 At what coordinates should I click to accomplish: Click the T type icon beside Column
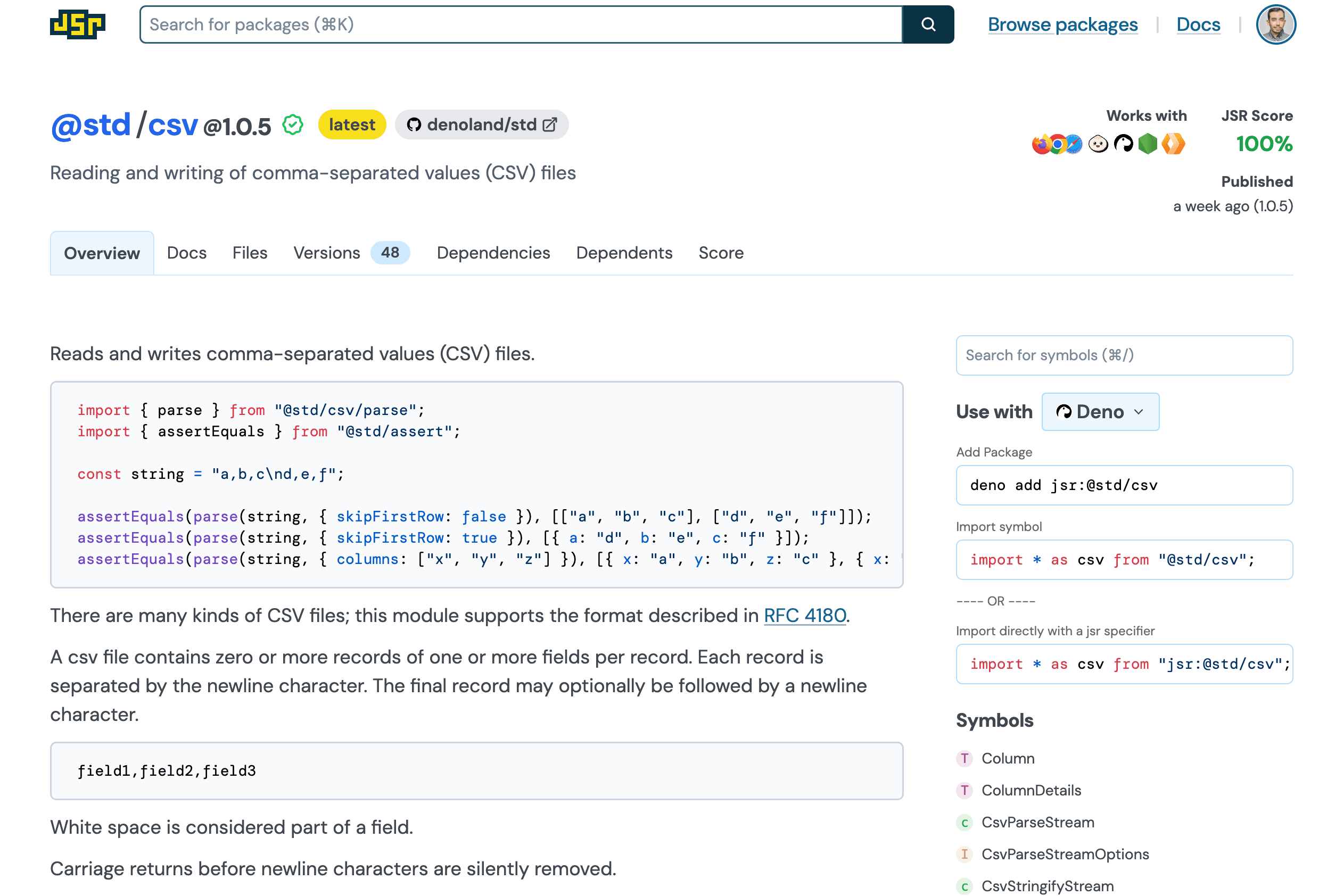coord(964,759)
